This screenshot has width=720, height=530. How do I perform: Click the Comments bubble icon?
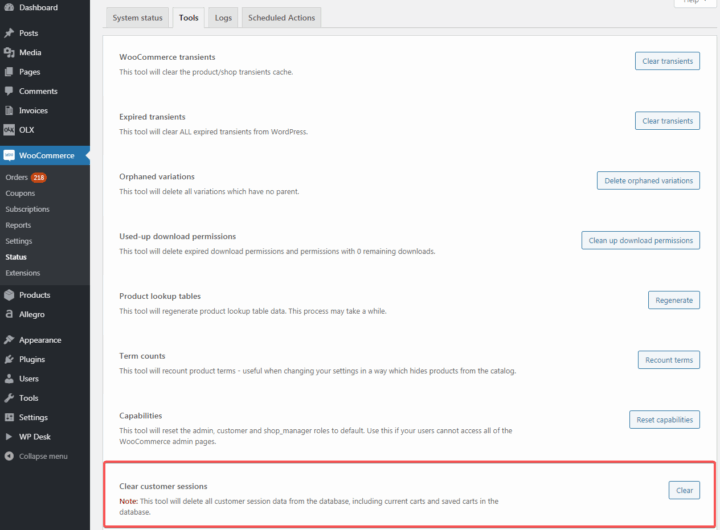click(x=9, y=91)
